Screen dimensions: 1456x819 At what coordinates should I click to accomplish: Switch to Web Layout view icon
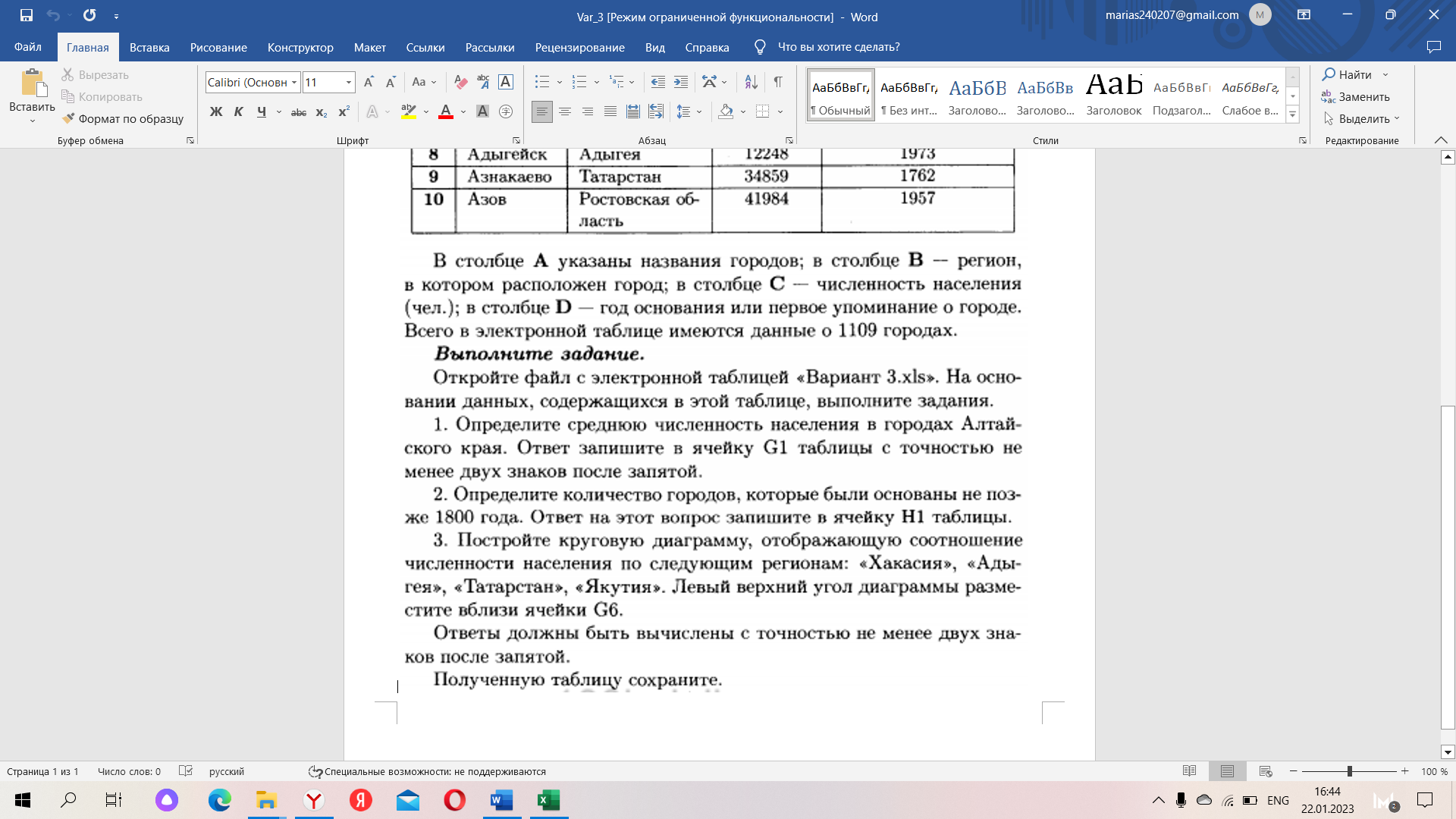[1265, 771]
